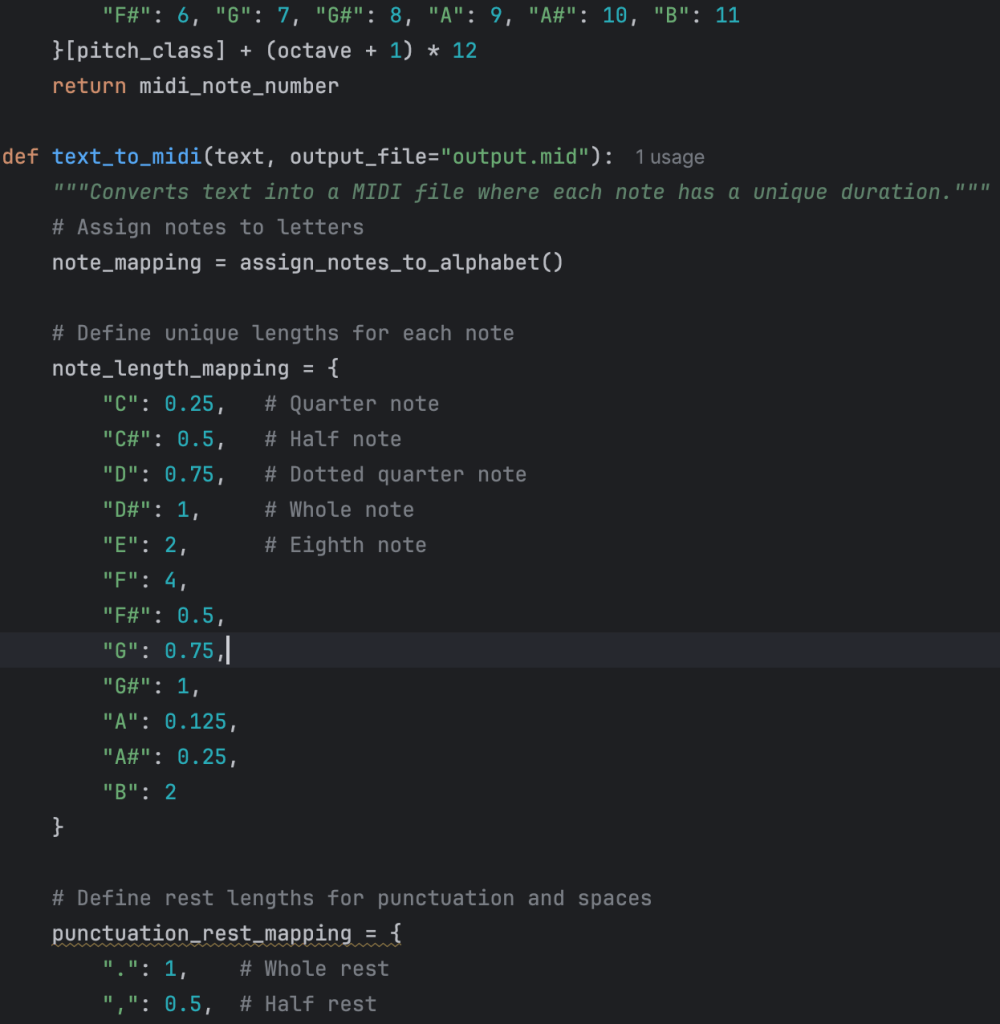The height and width of the screenshot is (1024, 1000).
Task: Click the "# Define rest lengths" comment line
Action: pos(352,899)
